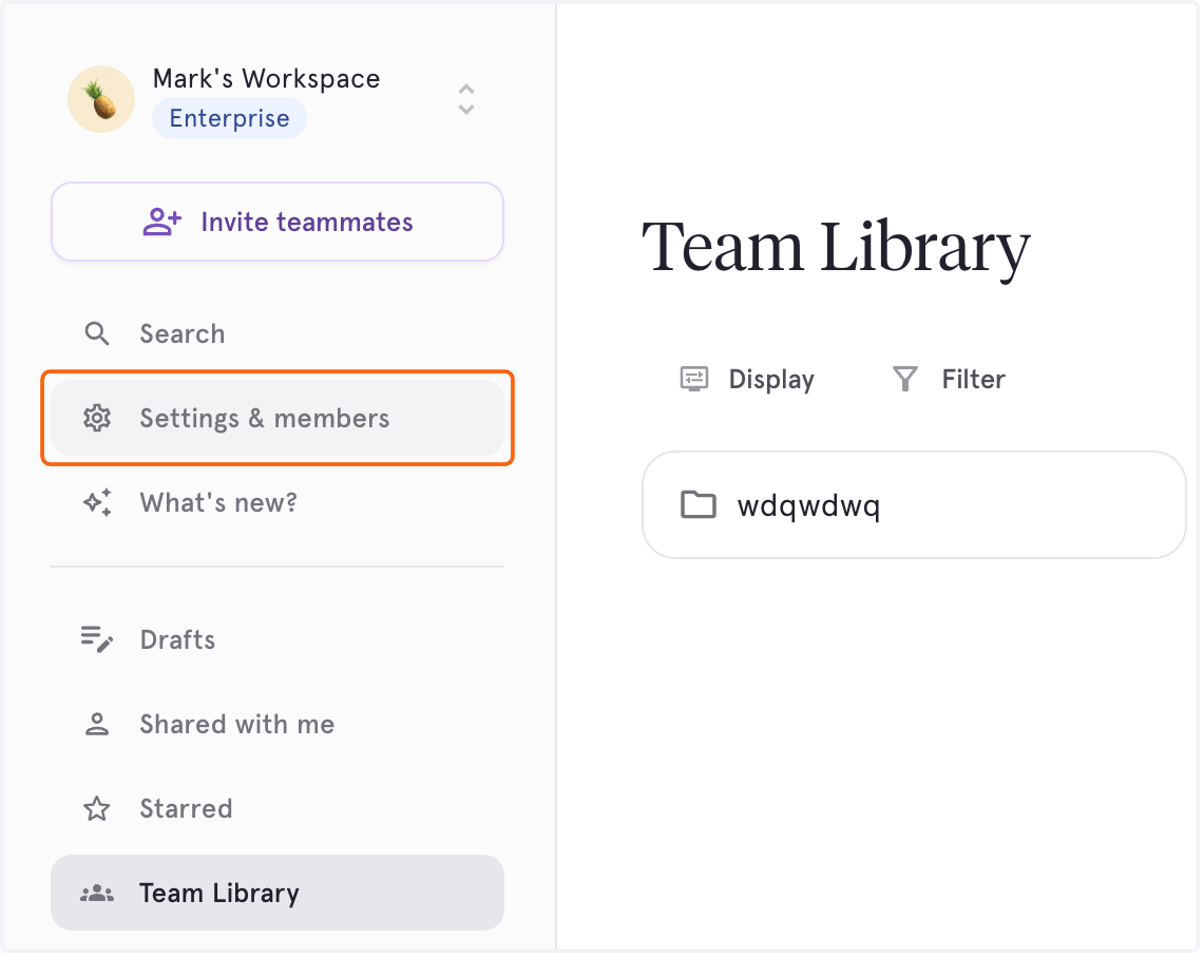Click the magnifying glass search icon
Viewport: 1200px width, 953px height.
click(97, 333)
